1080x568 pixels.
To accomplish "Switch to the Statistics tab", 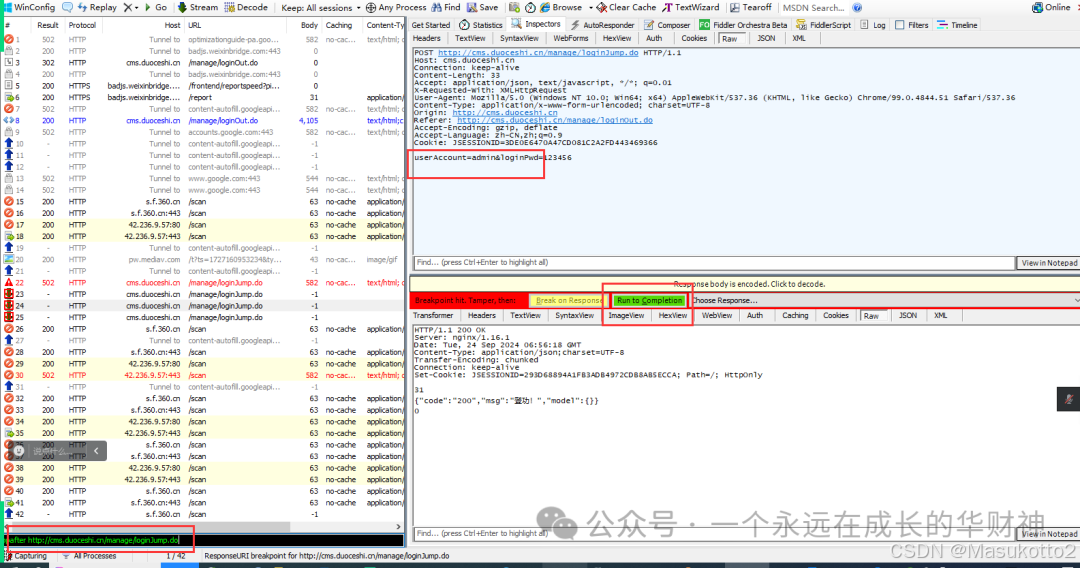I will click(481, 25).
